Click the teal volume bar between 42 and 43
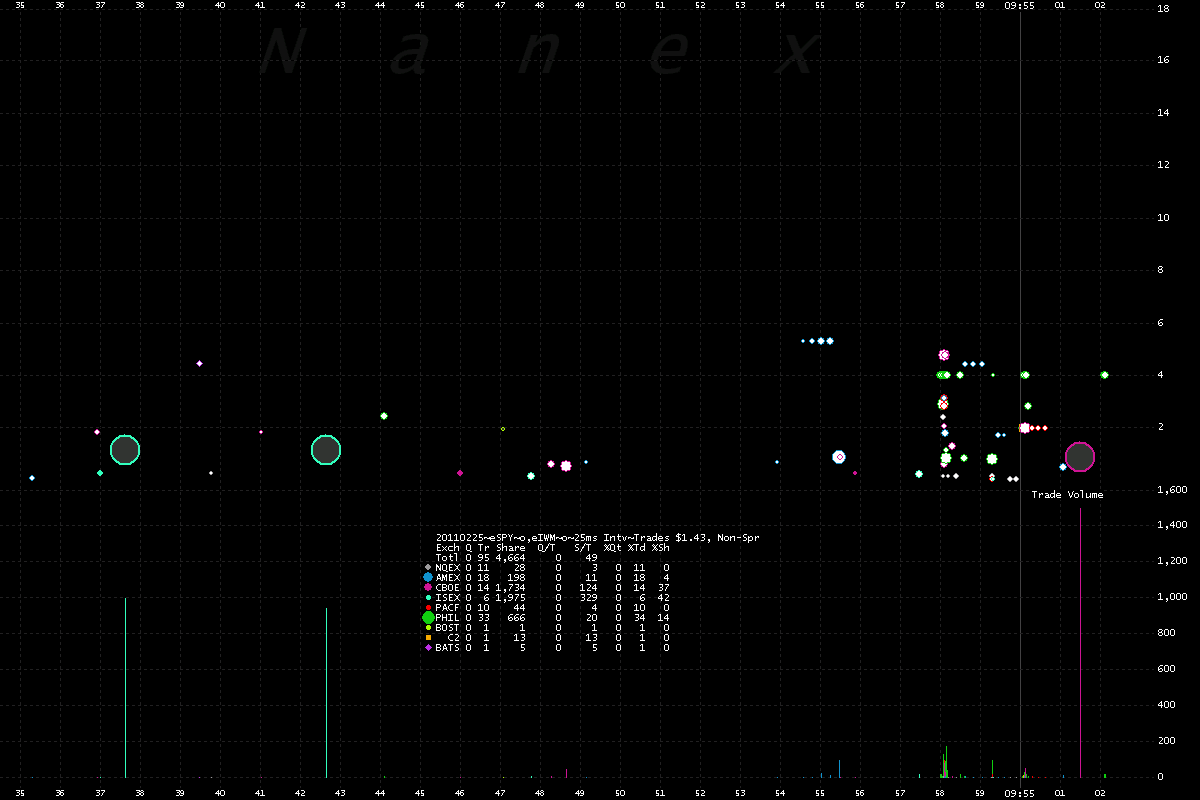This screenshot has height=800, width=1200. pos(326,692)
